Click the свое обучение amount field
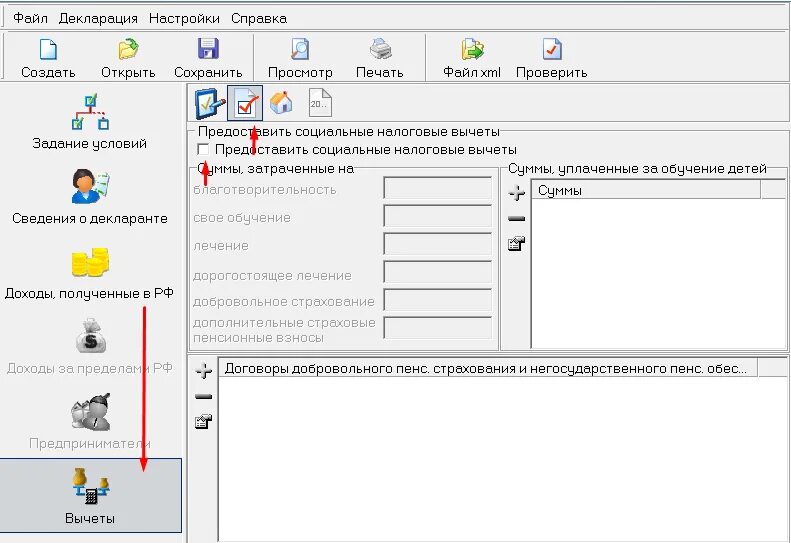This screenshot has height=543, width=791. coord(437,217)
